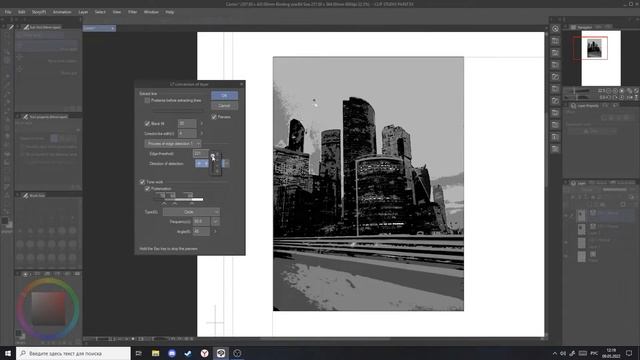Image resolution: width=640 pixels, height=360 pixels.
Task: Click the seventh icon in right dock
Action: [x=556, y=100]
